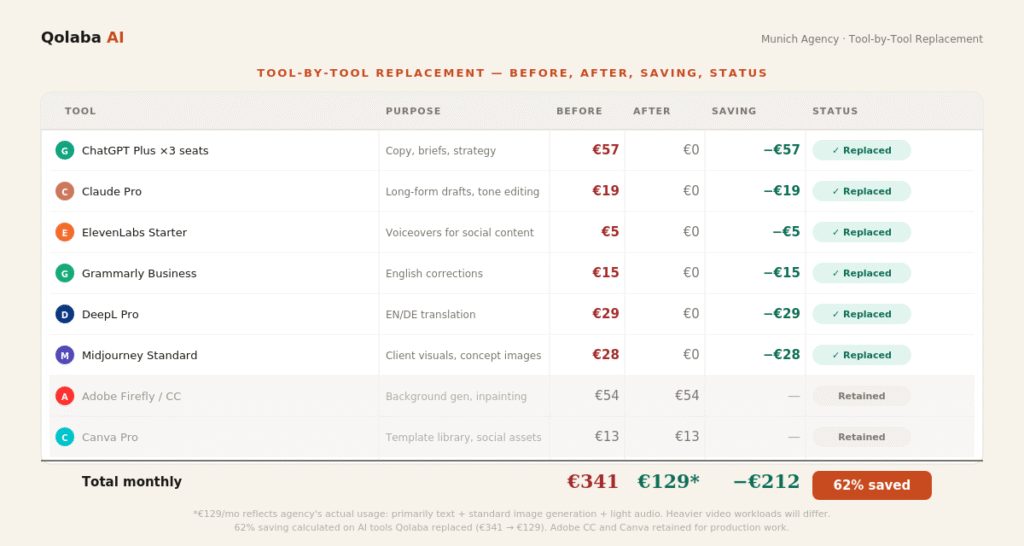Click the red €57 before value
Image resolution: width=1024 pixels, height=546 pixels.
(x=605, y=150)
